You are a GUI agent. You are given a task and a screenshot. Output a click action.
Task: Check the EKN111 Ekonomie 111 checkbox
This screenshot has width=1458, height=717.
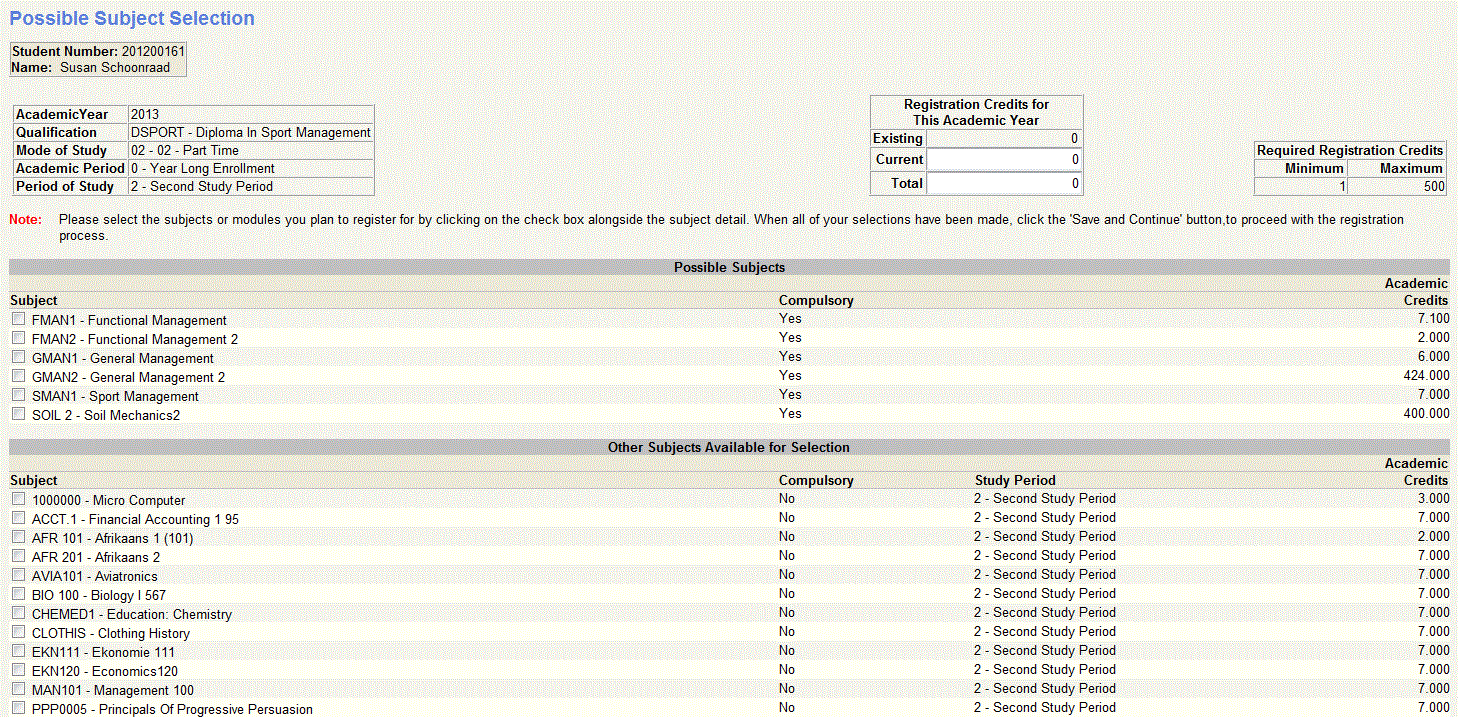click(18, 651)
